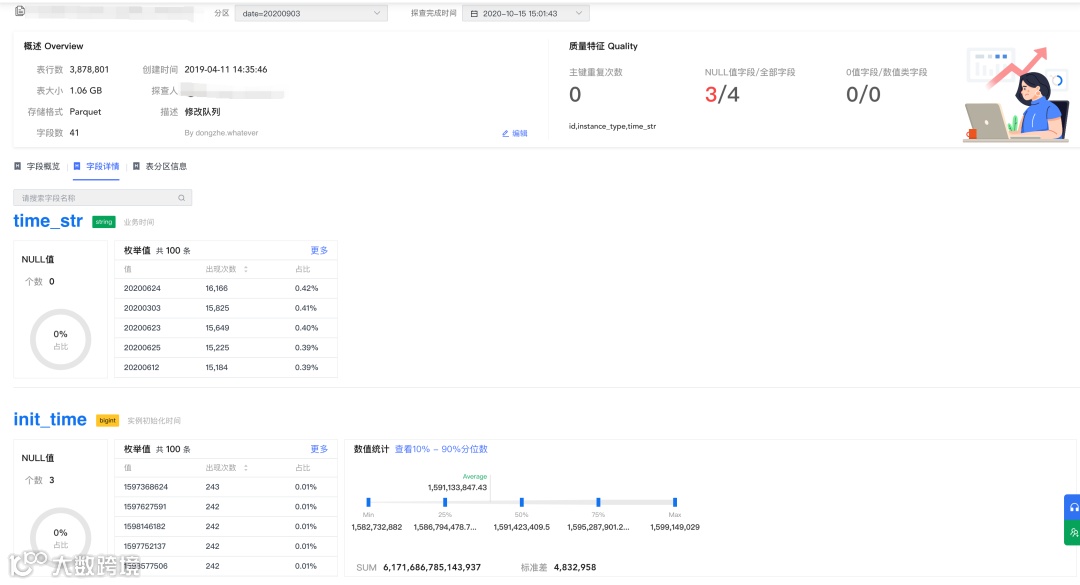Viewport: 1080px width, 585px height.
Task: Open the probe completion time dropdown
Action: (526, 13)
